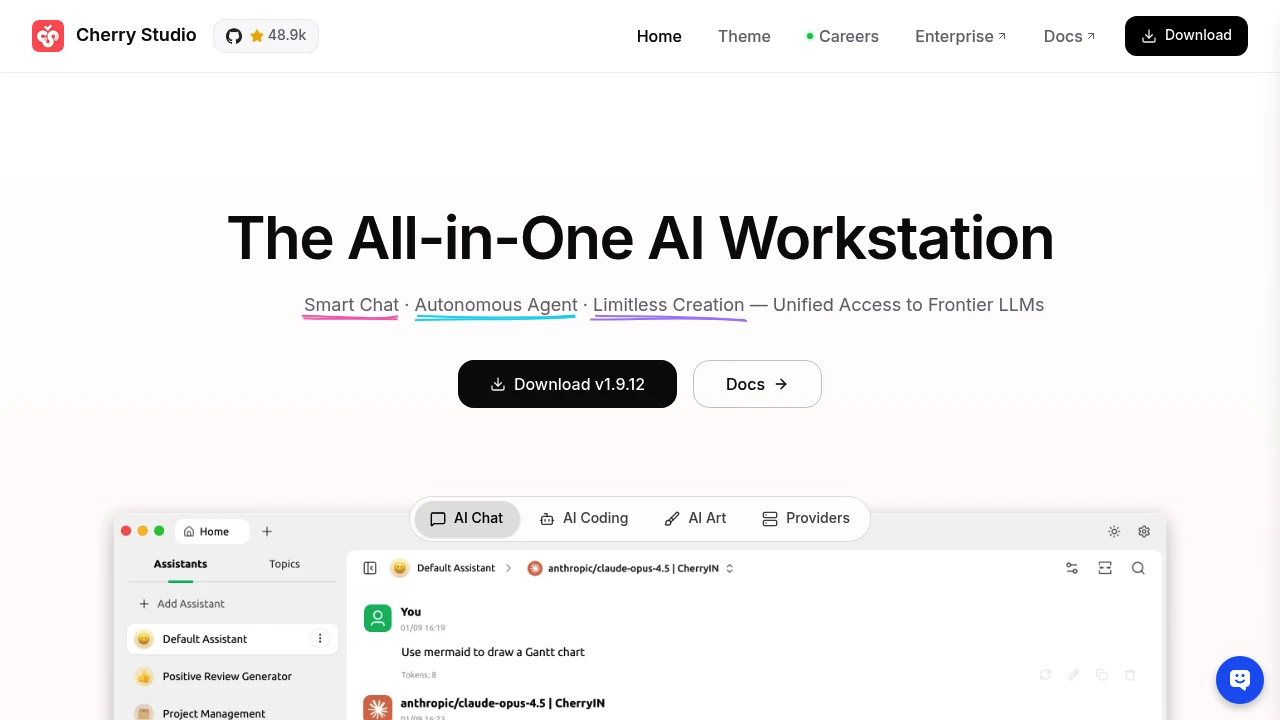Click the expand width icon beside search
The height and width of the screenshot is (720, 1280).
tap(1105, 568)
